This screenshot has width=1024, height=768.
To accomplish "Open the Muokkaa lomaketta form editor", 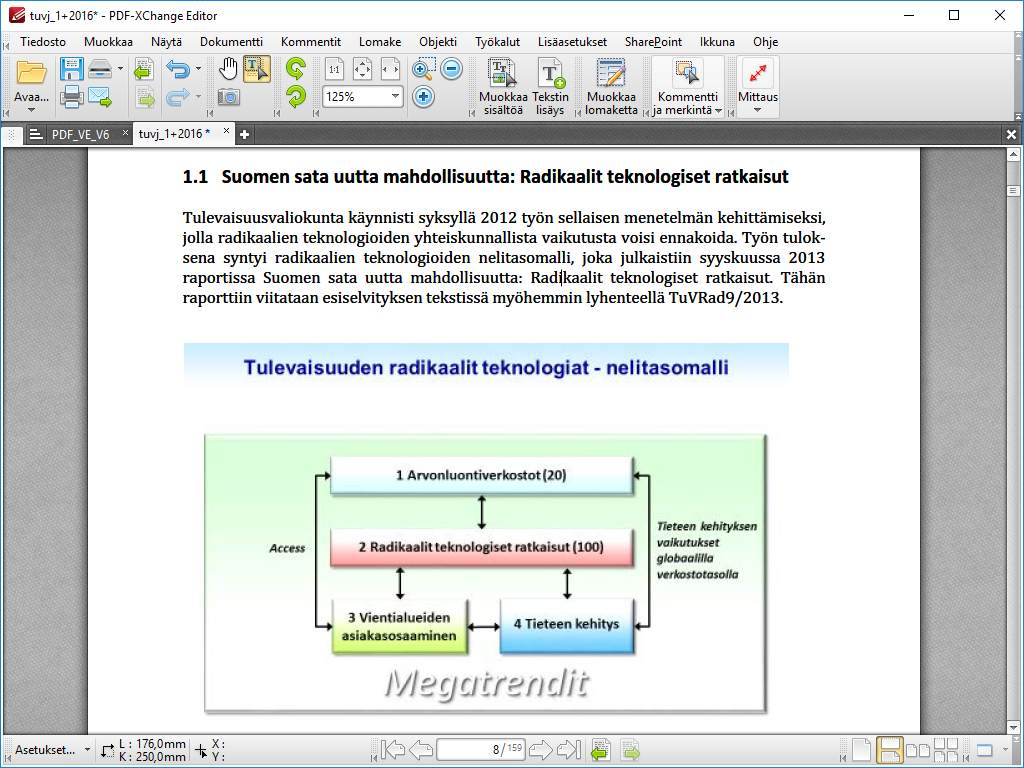I will pyautogui.click(x=611, y=87).
